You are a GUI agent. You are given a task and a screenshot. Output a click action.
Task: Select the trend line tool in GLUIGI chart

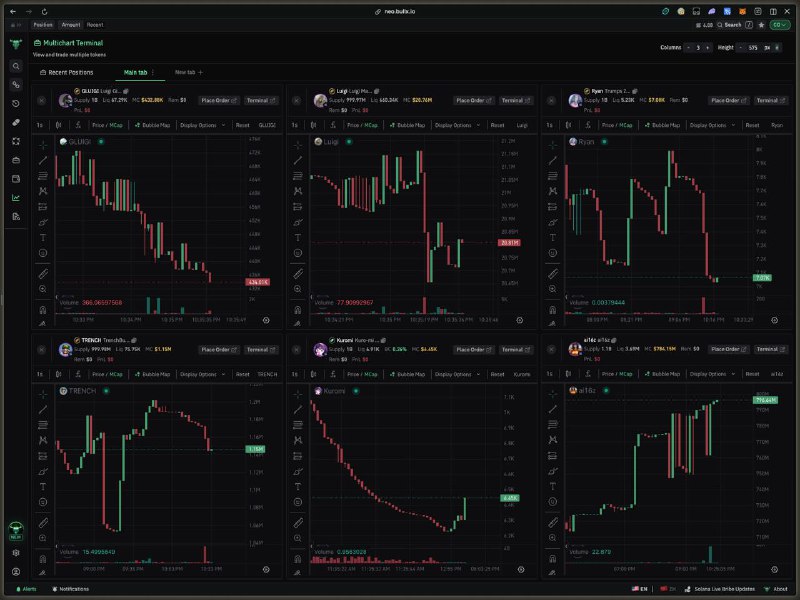click(43, 160)
